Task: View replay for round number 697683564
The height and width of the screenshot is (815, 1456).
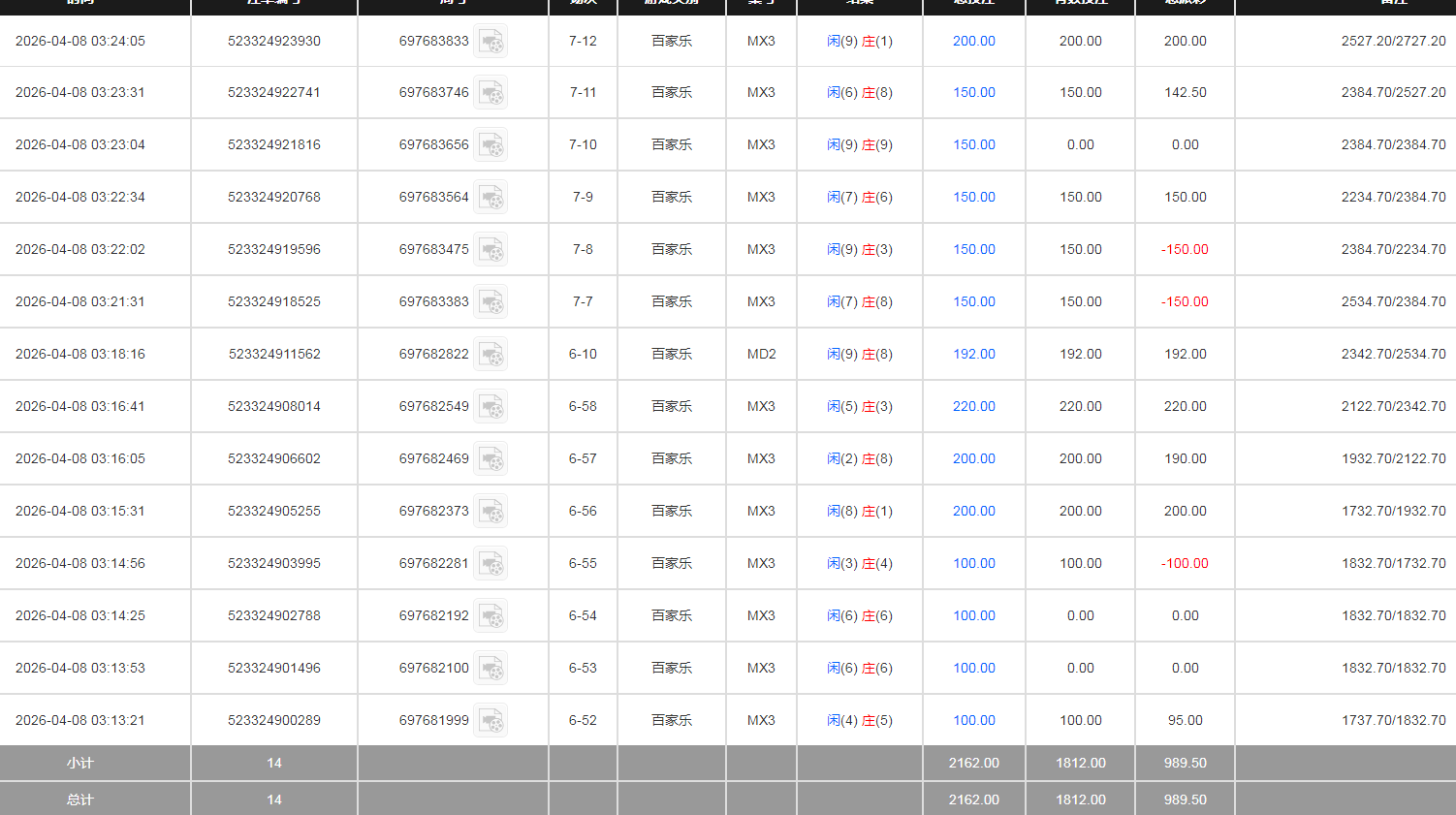Action: [491, 198]
